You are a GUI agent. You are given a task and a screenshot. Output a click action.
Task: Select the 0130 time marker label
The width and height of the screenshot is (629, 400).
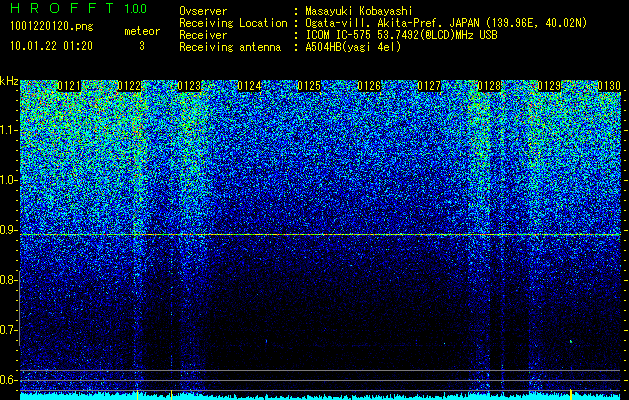click(x=609, y=86)
